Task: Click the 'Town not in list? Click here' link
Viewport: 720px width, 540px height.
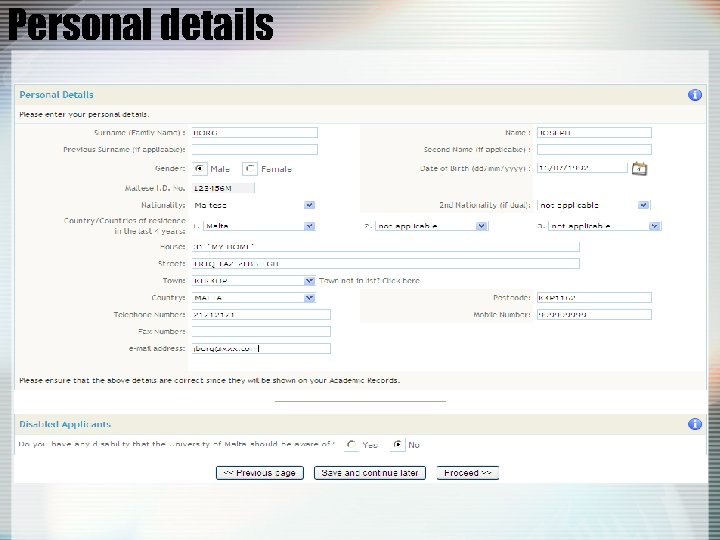Action: (x=369, y=281)
